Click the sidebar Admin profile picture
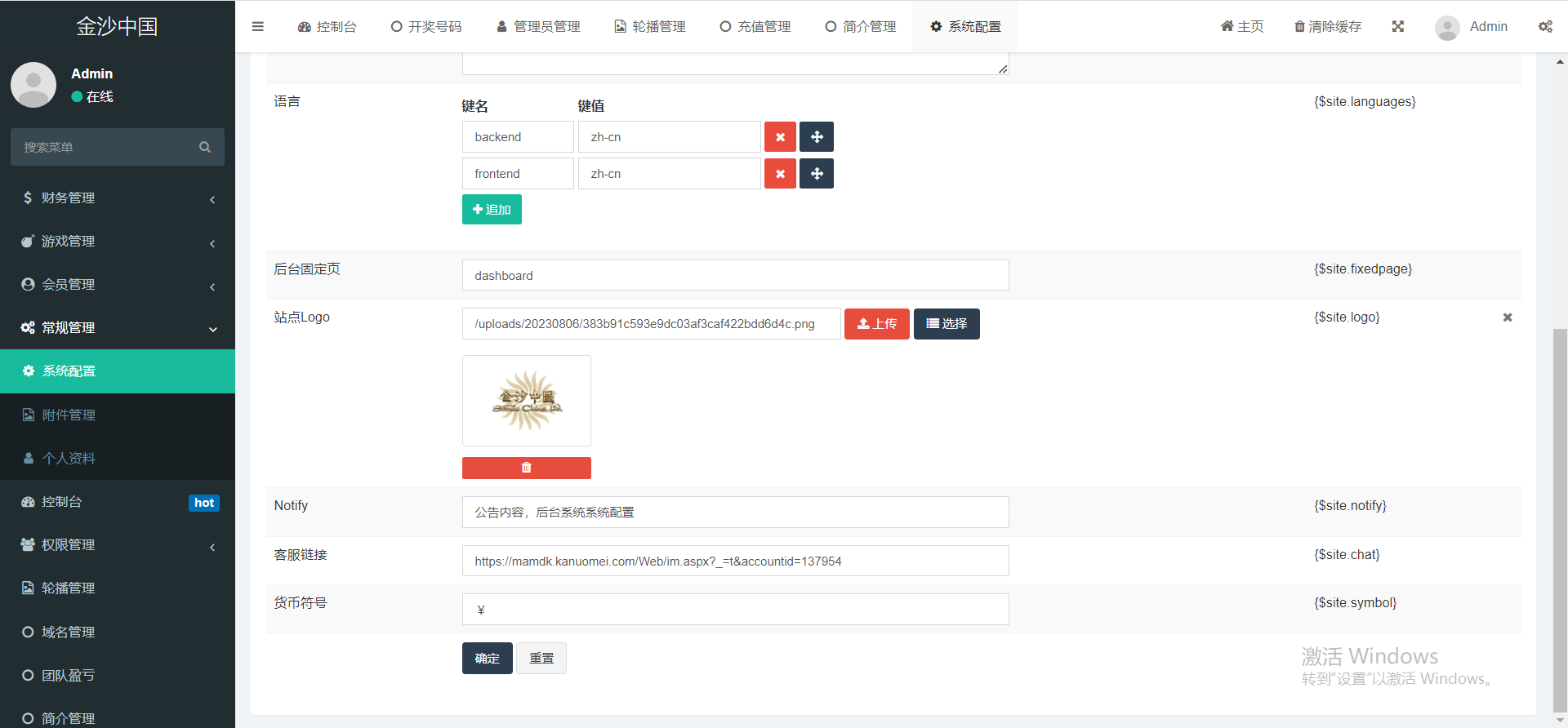 tap(33, 85)
